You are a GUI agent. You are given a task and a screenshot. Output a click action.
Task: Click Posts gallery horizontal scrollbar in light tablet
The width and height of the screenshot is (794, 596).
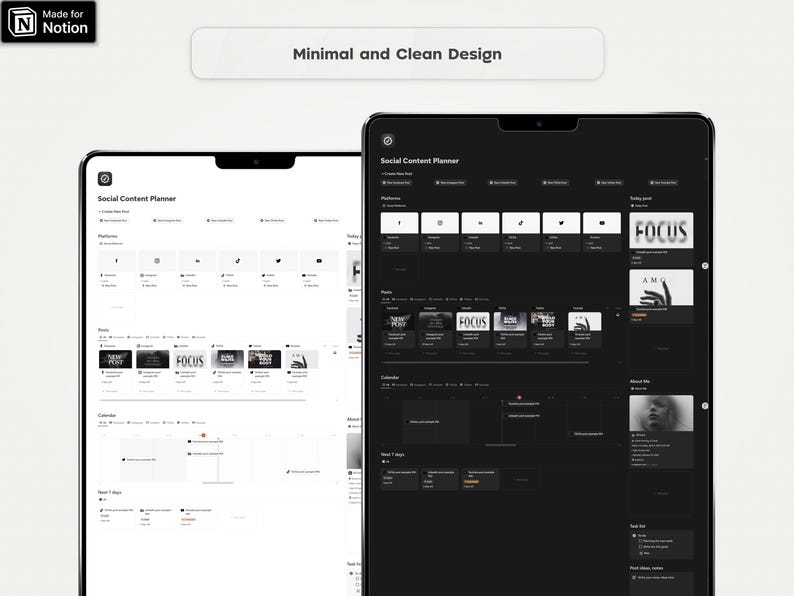pos(203,401)
